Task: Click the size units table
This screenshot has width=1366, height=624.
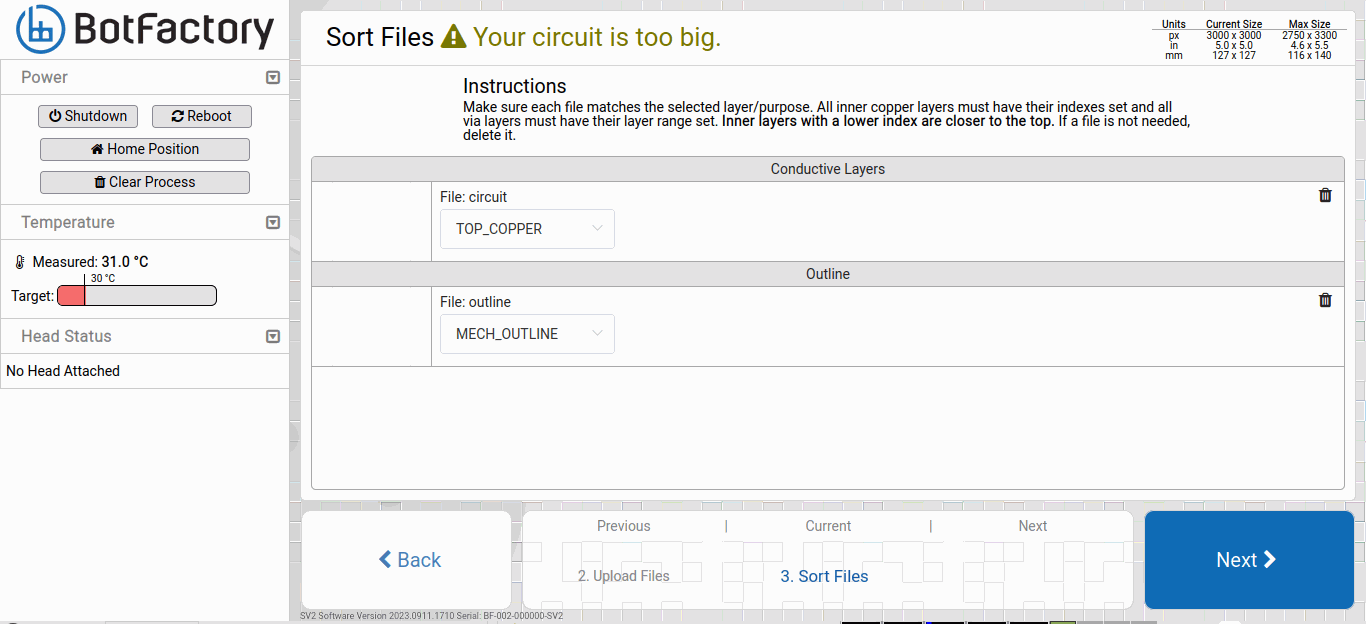Action: coord(1245,40)
